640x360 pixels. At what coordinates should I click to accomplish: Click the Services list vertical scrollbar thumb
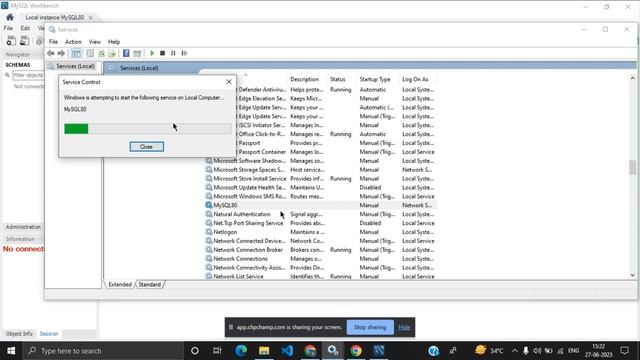click(632, 167)
